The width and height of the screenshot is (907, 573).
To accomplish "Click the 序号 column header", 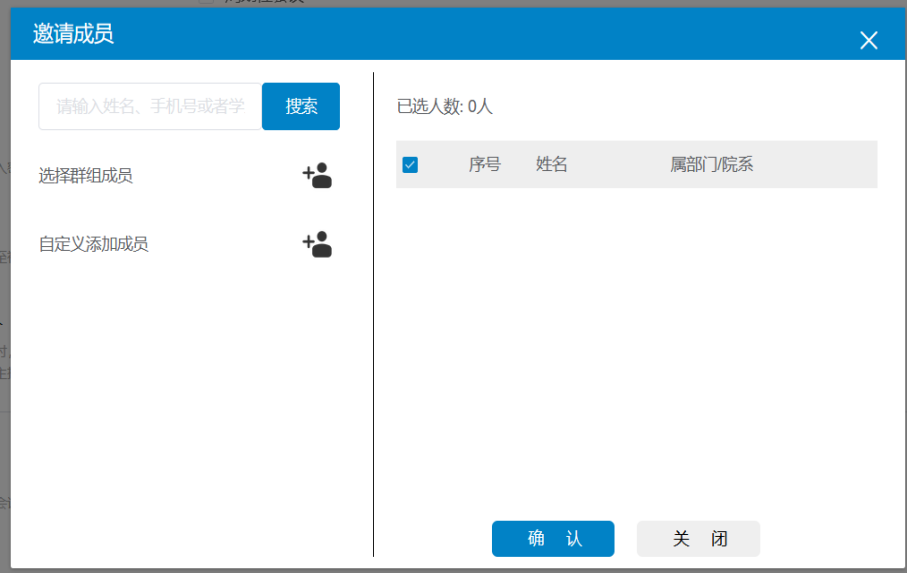I will pos(485,165).
